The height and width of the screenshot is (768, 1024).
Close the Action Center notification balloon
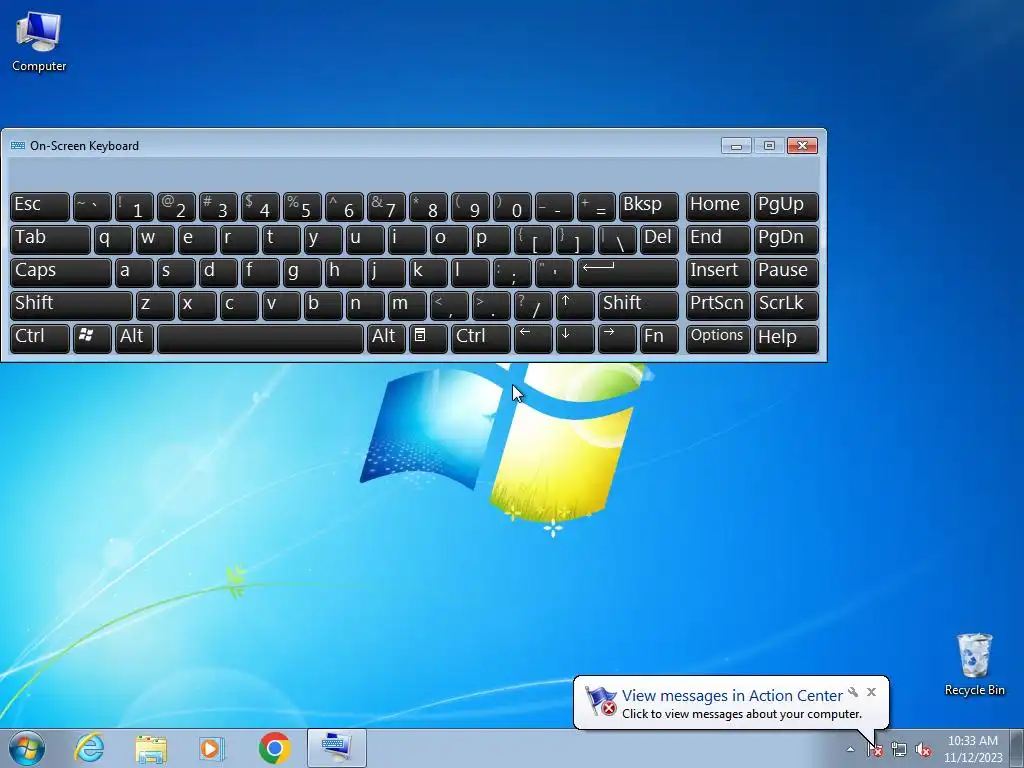point(871,692)
